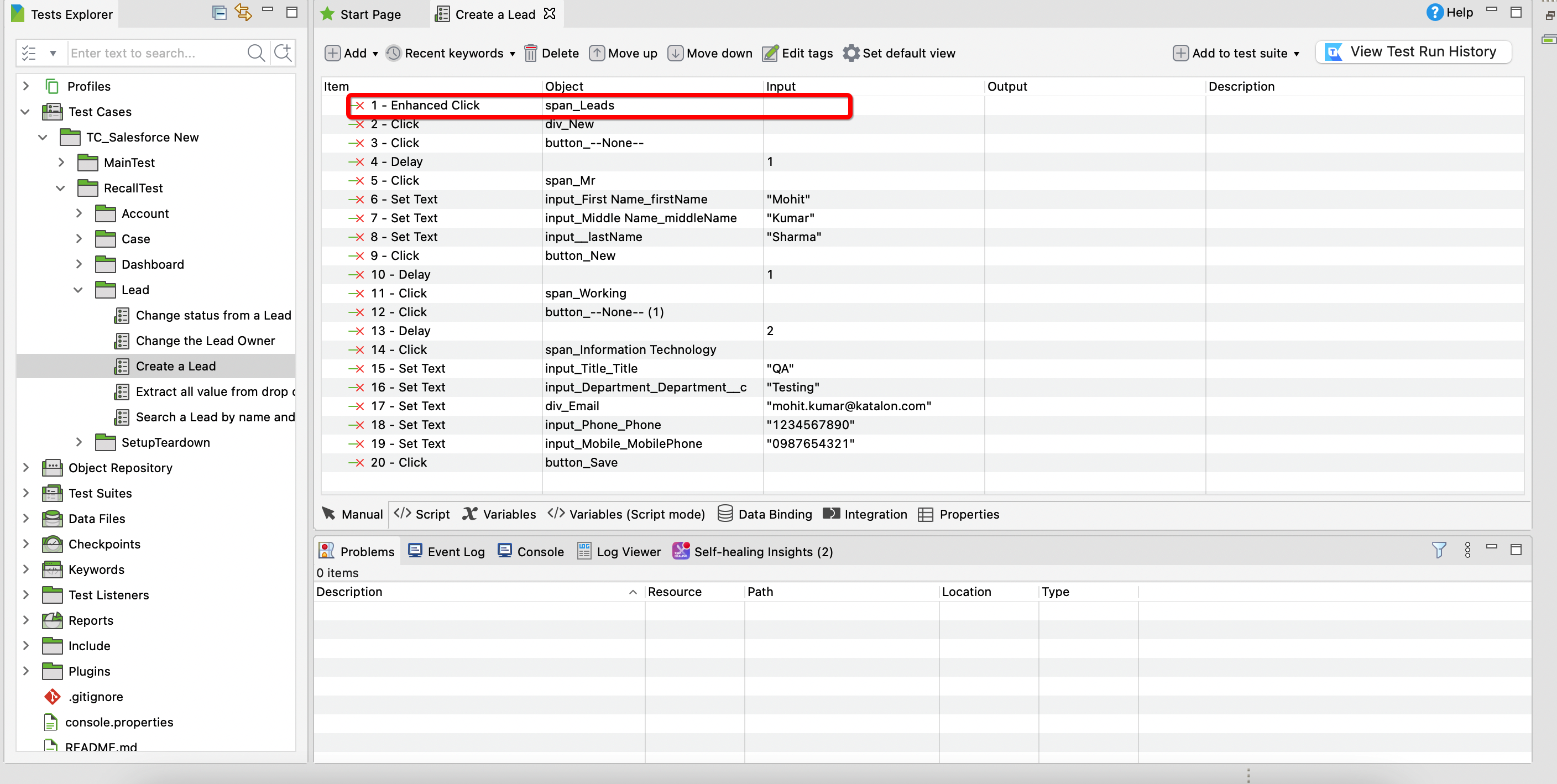Screen dimensions: 1557x784
Task: Collapse the Lead folder
Action: coord(78,290)
